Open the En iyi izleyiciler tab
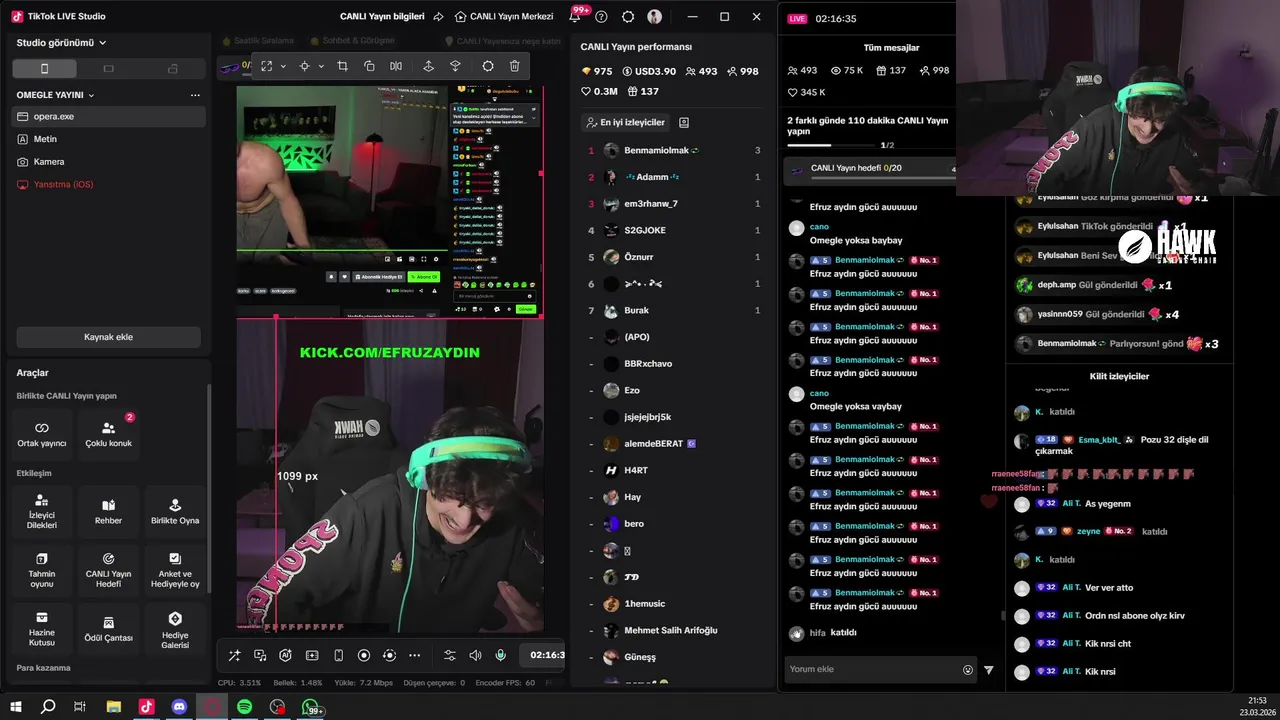 (624, 122)
